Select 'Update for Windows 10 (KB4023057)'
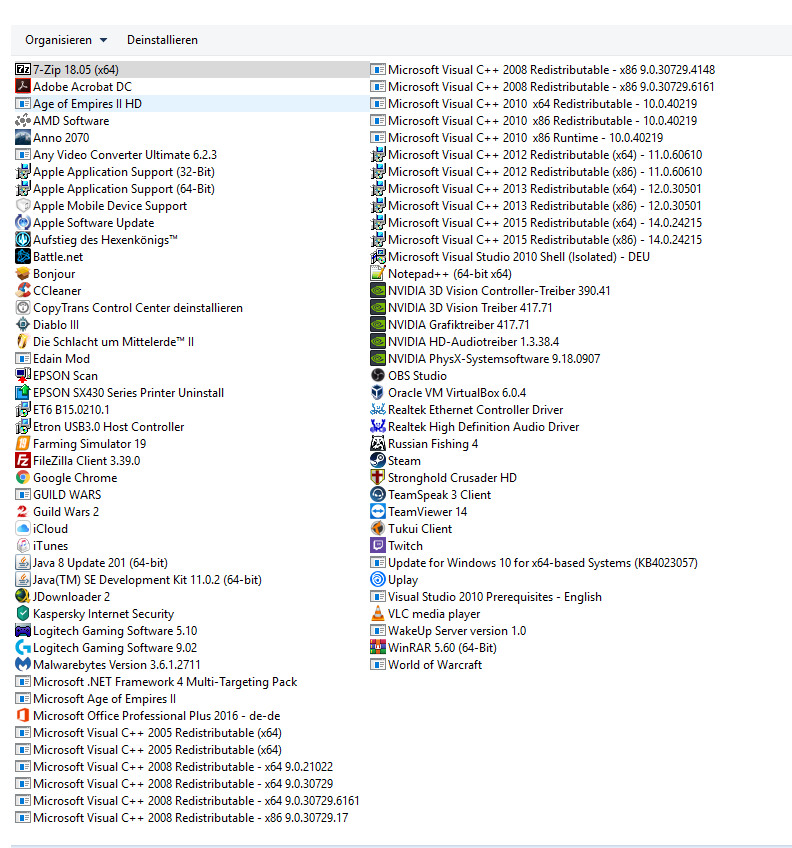Image resolution: width=792 pixels, height=848 pixels. [534, 562]
